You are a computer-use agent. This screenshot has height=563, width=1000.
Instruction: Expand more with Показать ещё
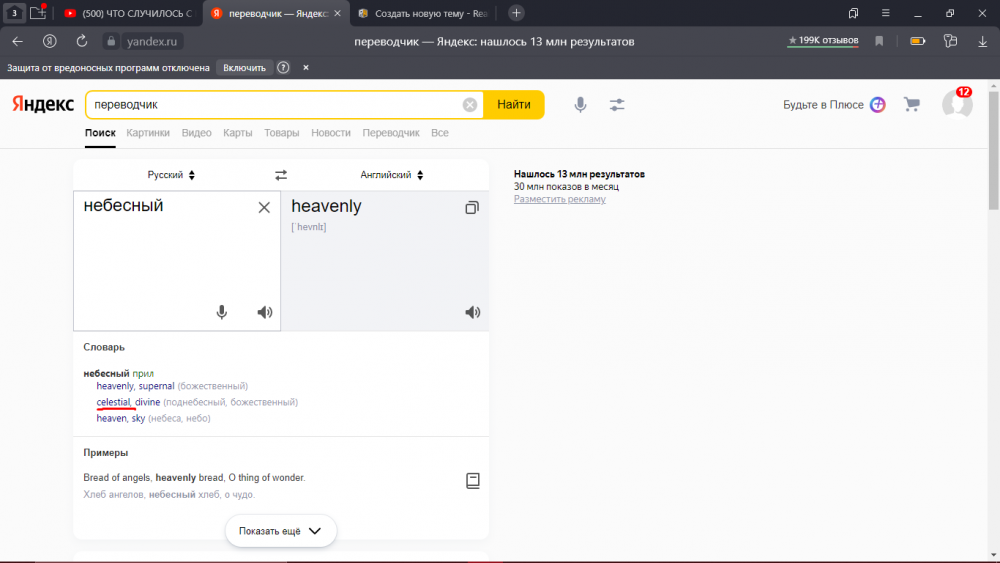click(281, 530)
